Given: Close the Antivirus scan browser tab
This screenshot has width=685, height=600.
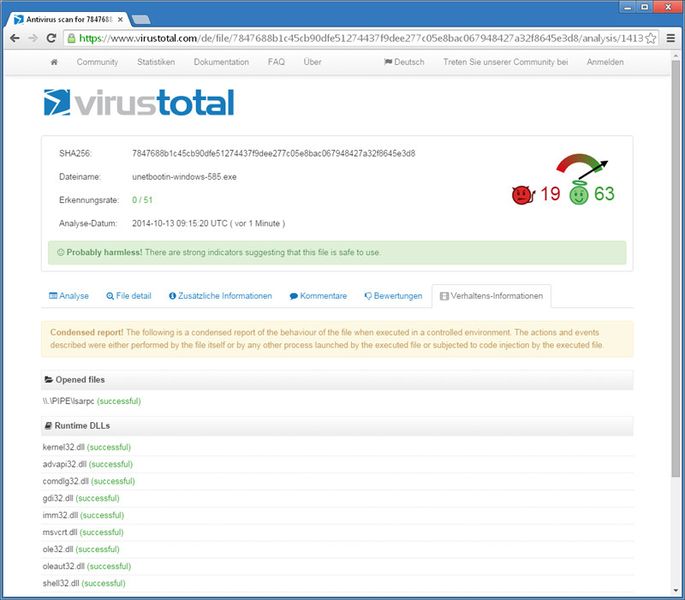Looking at the screenshot, I should [120, 20].
